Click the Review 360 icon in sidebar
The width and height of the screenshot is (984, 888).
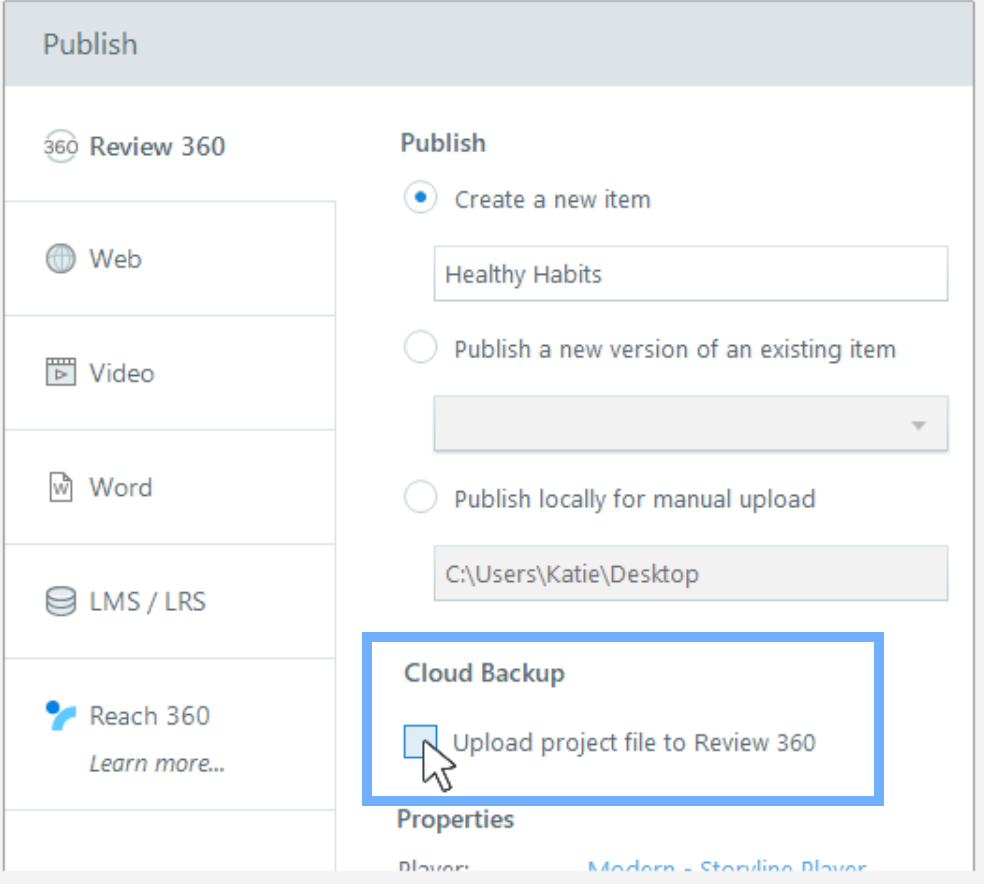pyautogui.click(x=60, y=147)
